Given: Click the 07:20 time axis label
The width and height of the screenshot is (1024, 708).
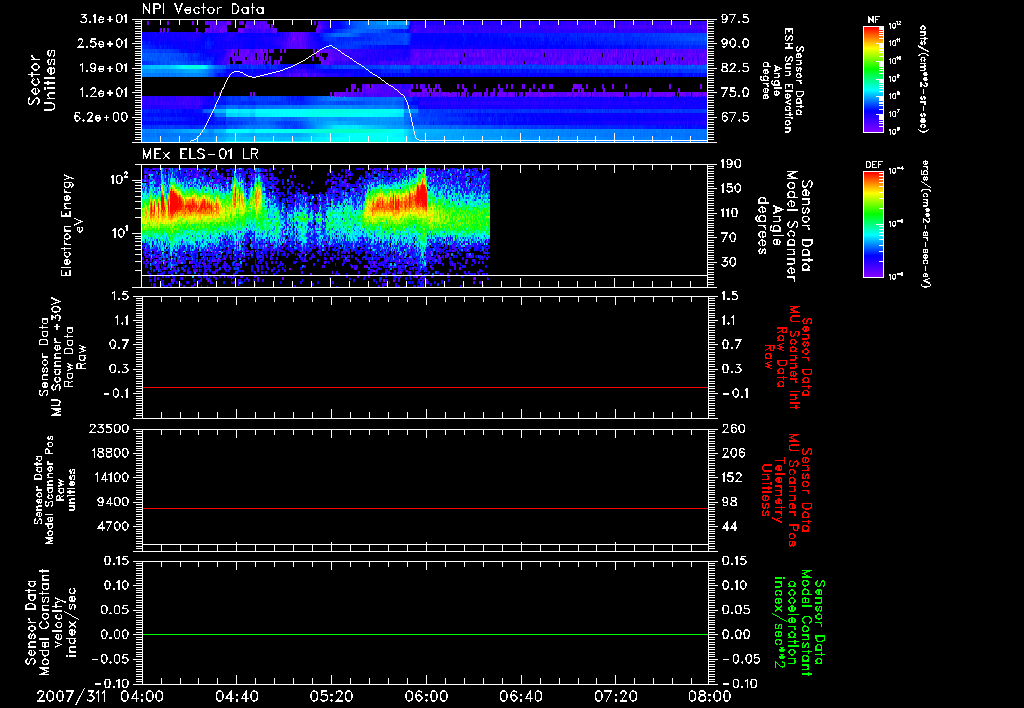Looking at the screenshot, I should (x=615, y=696).
